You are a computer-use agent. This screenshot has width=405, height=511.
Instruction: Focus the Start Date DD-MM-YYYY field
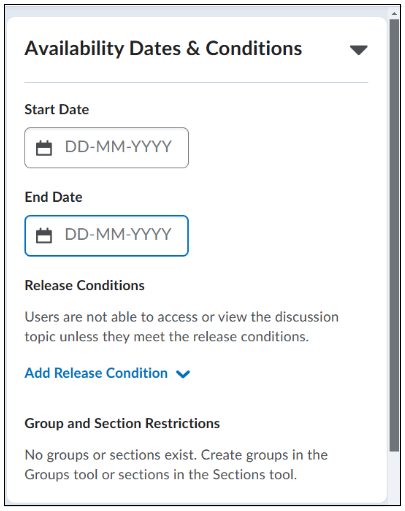point(106,148)
